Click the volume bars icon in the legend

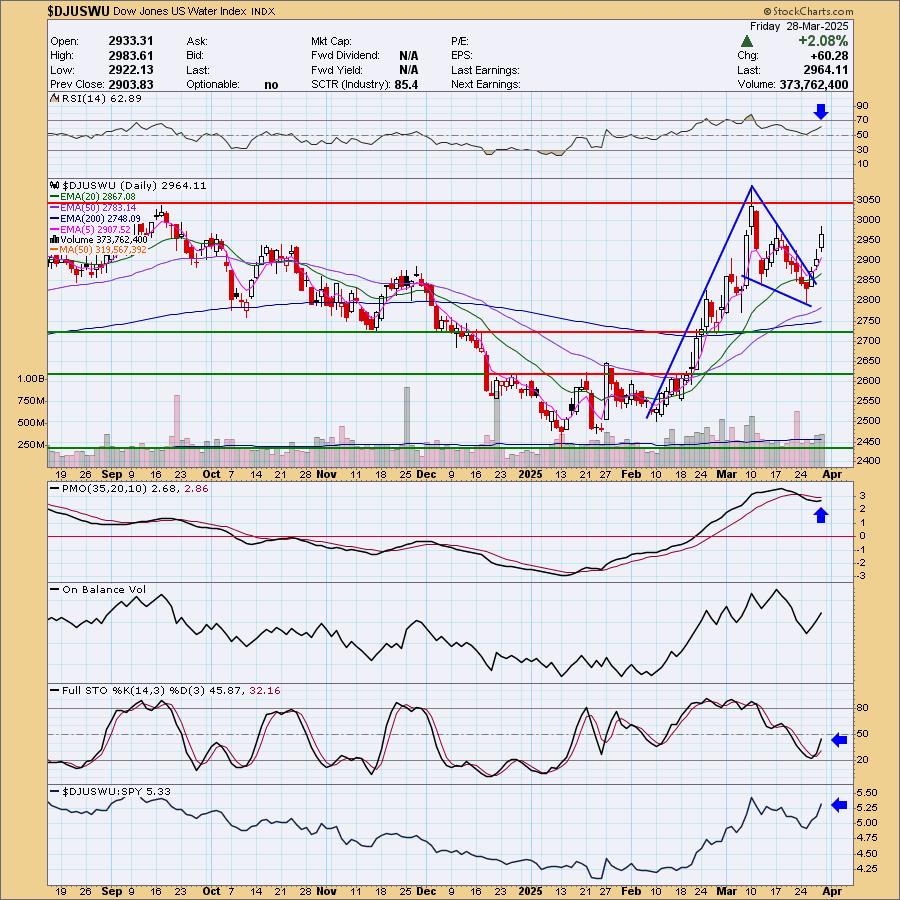55,239
